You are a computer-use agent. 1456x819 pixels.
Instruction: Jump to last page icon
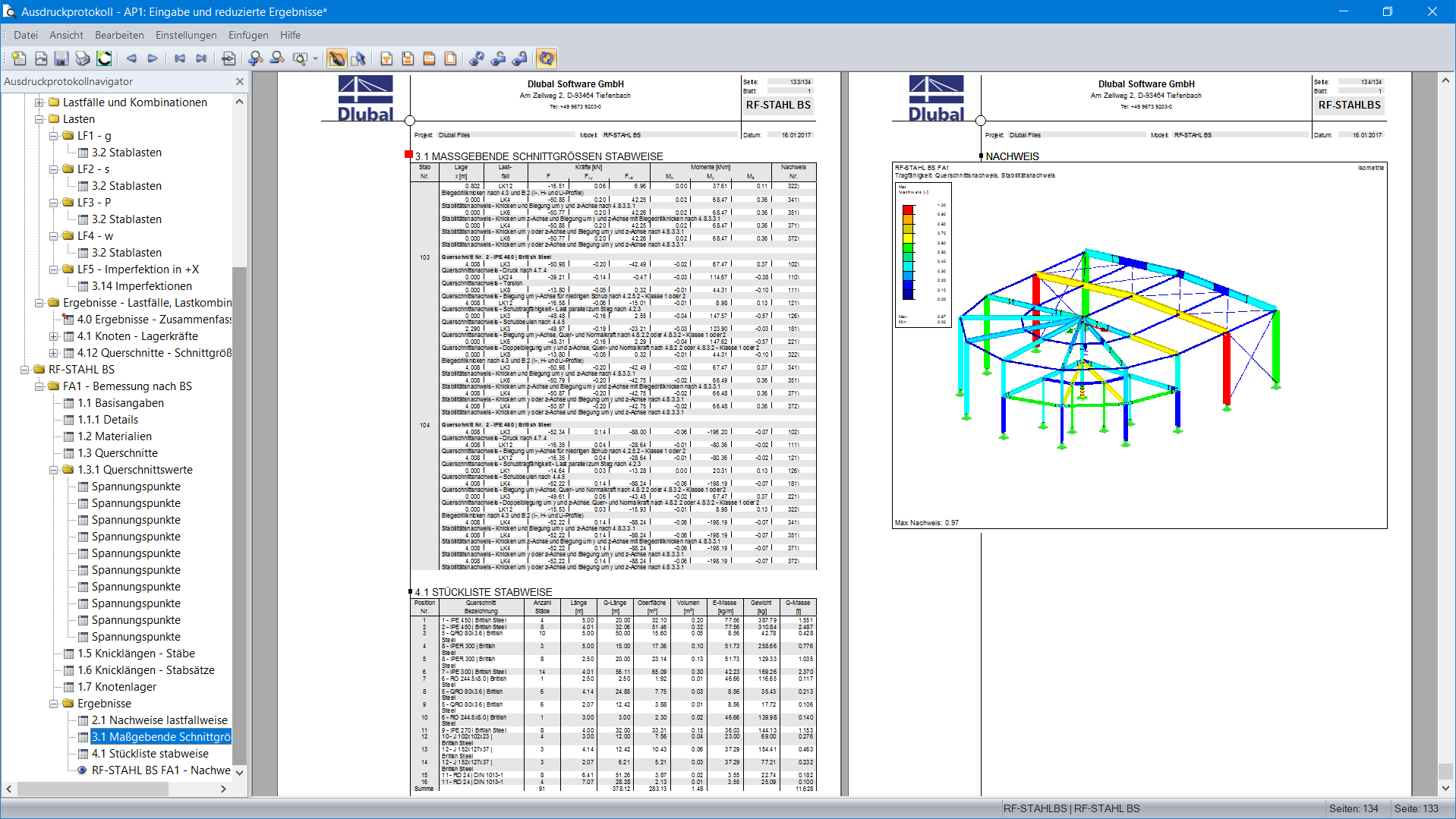coord(201,58)
